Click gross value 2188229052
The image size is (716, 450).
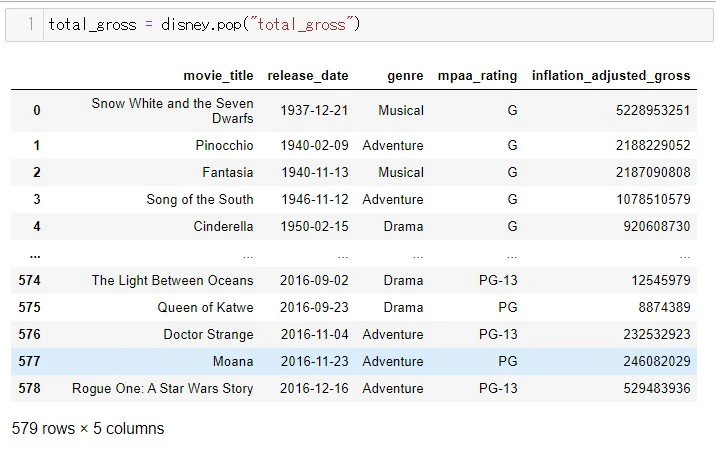[653, 145]
